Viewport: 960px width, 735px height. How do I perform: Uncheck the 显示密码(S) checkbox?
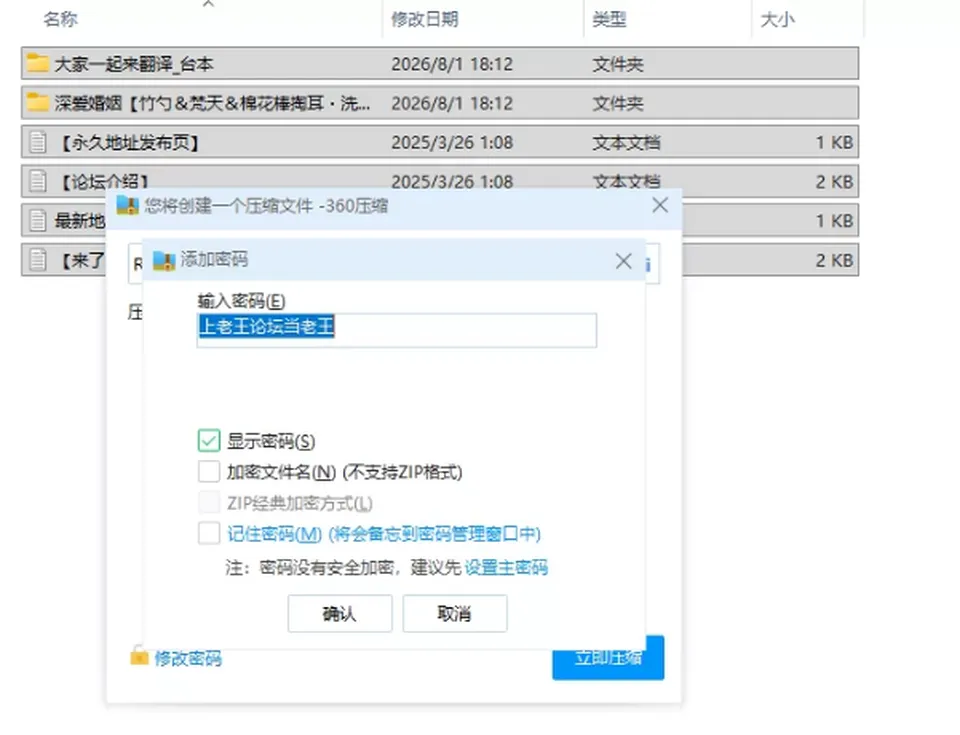click(x=209, y=440)
